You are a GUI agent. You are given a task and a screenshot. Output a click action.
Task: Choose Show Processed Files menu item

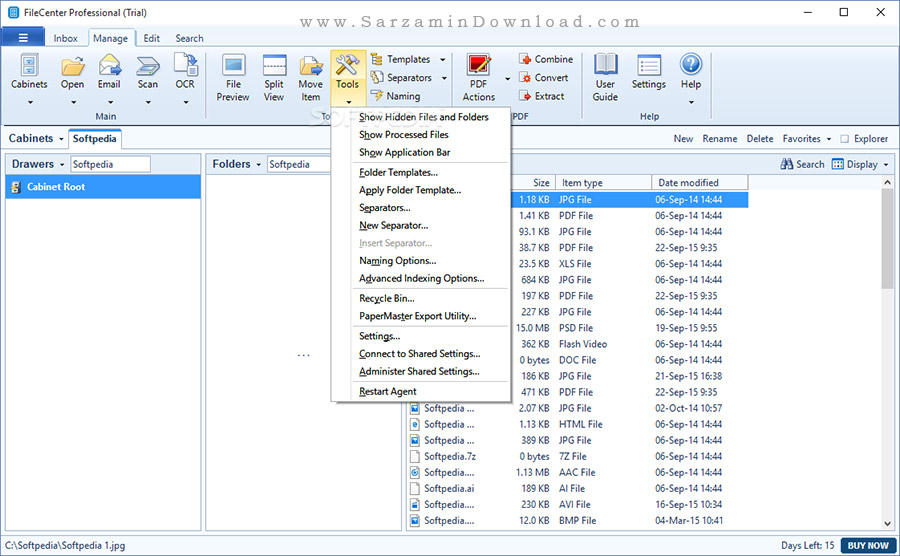tap(404, 135)
